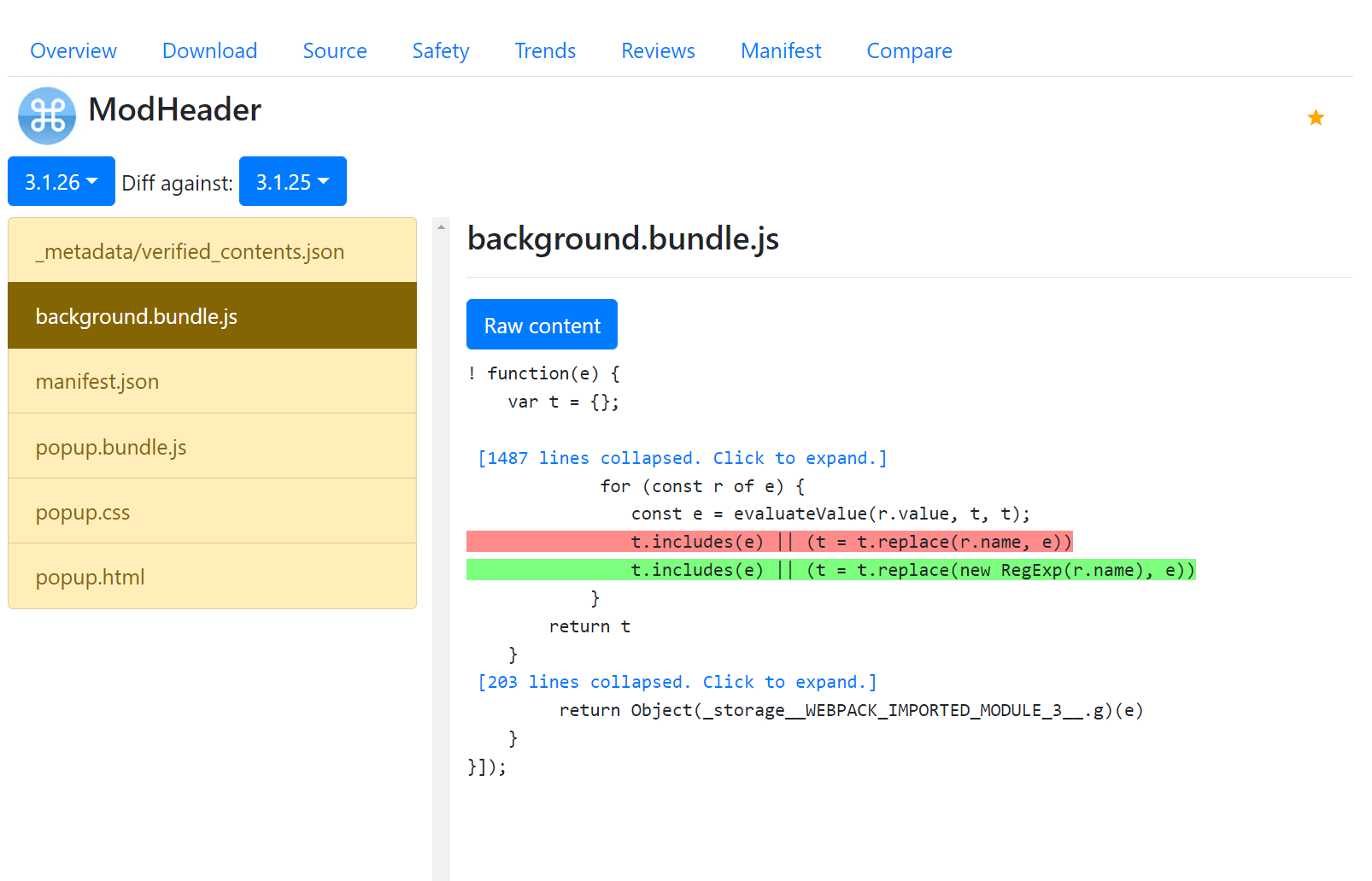Image resolution: width=1372 pixels, height=881 pixels.
Task: Open the Reviews tab
Action: coord(658,50)
